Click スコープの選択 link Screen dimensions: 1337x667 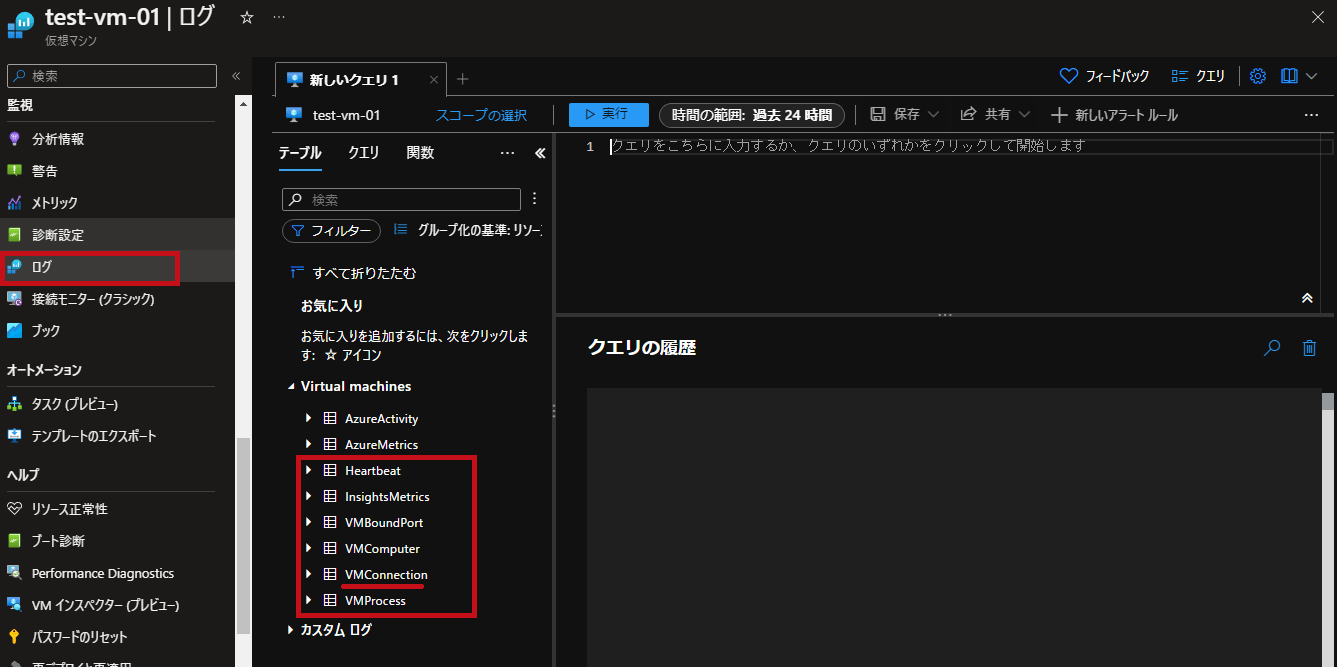[x=480, y=115]
